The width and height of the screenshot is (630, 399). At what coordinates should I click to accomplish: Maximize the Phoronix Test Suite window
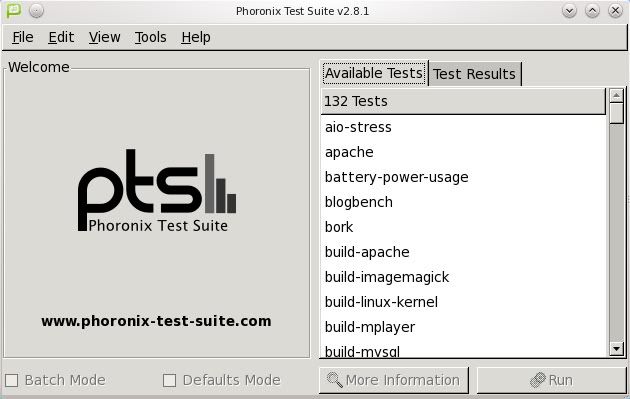tap(592, 10)
